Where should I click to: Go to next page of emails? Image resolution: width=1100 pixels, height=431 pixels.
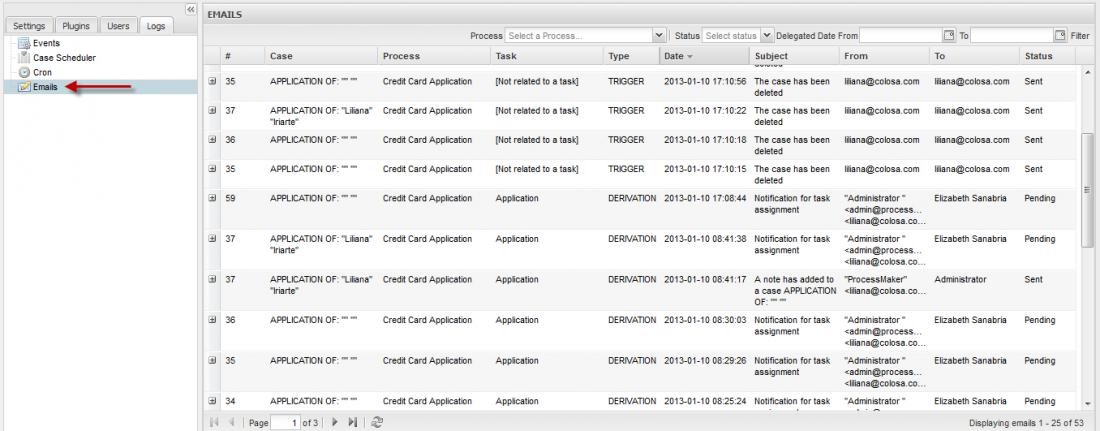pyautogui.click(x=335, y=423)
